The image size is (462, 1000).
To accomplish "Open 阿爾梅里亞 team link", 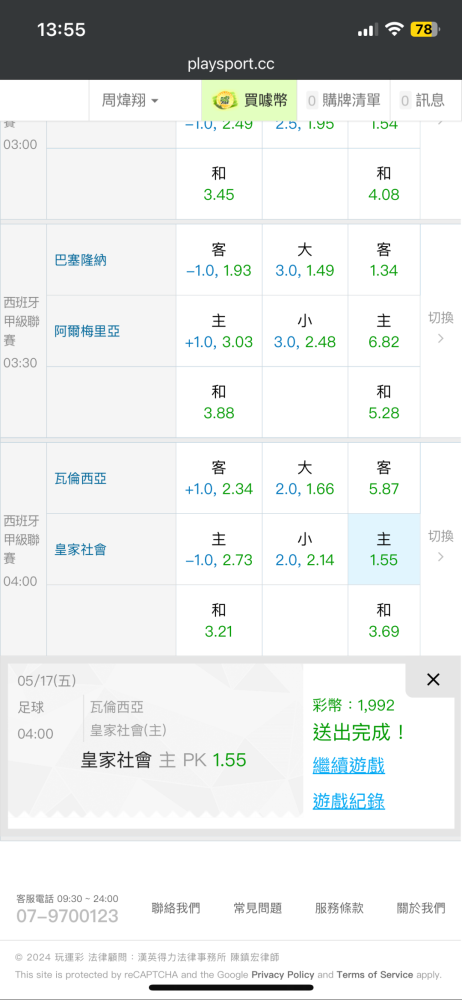I will coord(87,331).
